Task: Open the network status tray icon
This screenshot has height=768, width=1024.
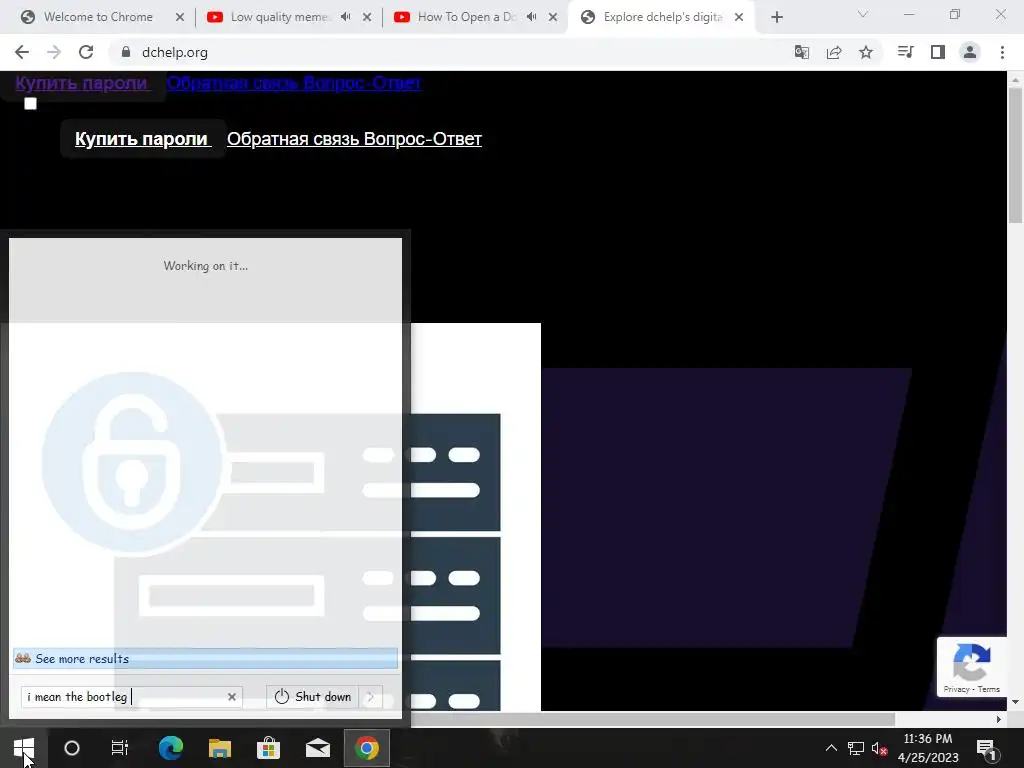Action: click(x=856, y=748)
